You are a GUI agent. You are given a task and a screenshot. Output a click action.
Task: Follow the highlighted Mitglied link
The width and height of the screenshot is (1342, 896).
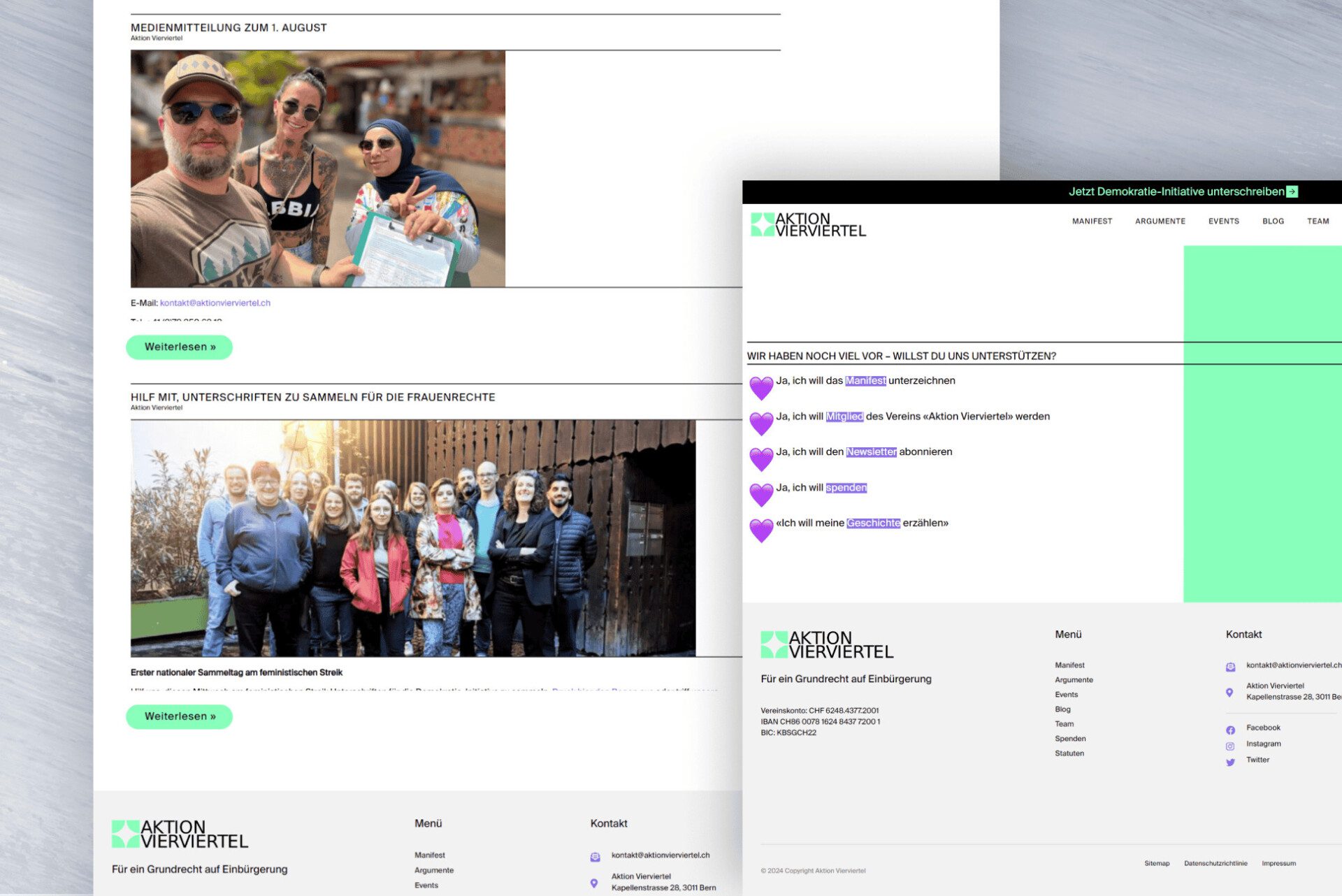844,417
